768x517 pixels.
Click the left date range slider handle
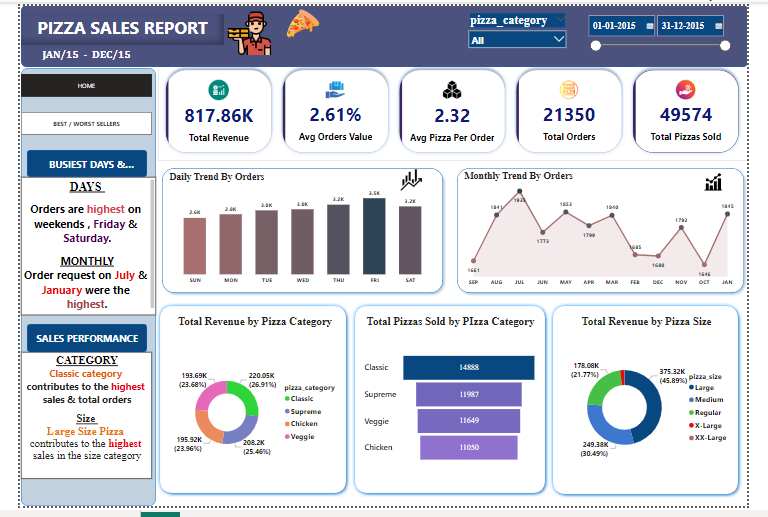pyautogui.click(x=594, y=45)
